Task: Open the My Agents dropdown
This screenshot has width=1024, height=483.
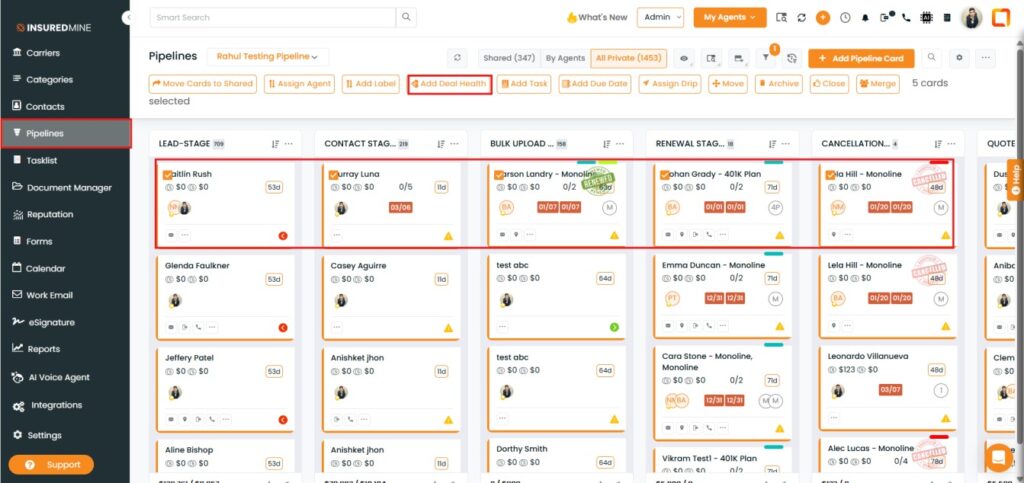Action: [729, 17]
